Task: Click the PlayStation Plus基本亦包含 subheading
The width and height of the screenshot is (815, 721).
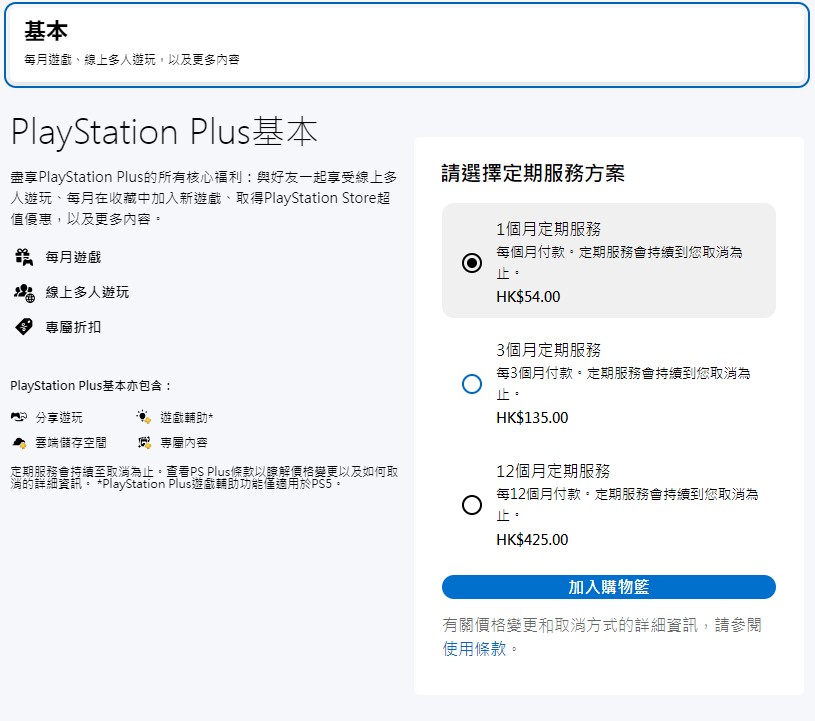Action: [90, 386]
